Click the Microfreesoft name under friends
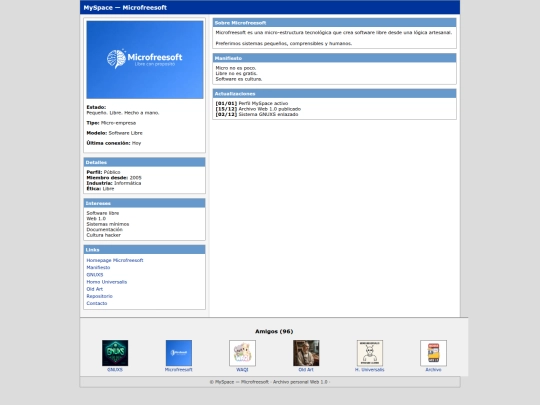540x405 pixels. coord(179,370)
